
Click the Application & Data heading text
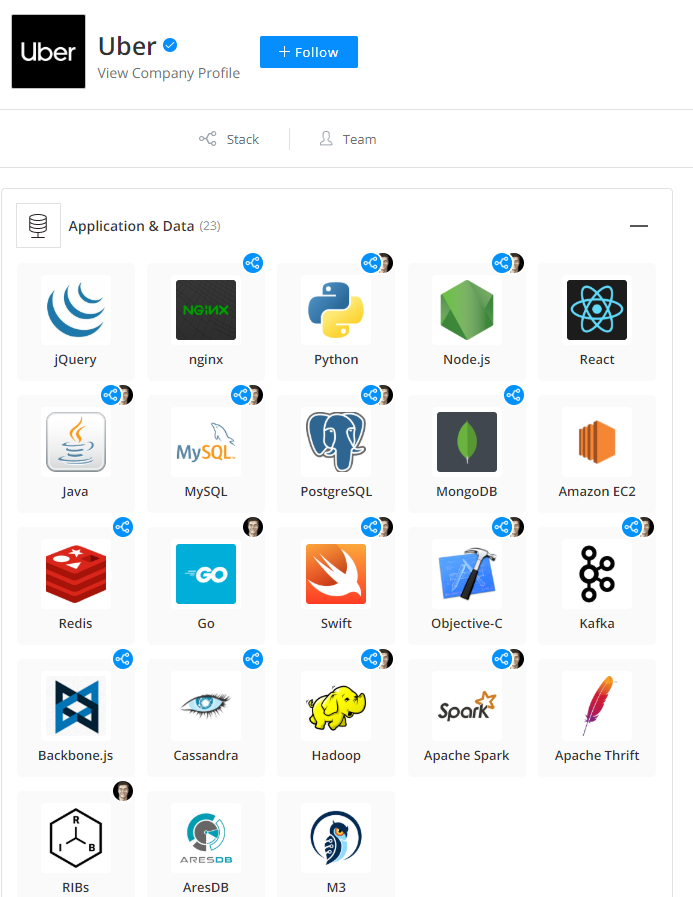131,226
